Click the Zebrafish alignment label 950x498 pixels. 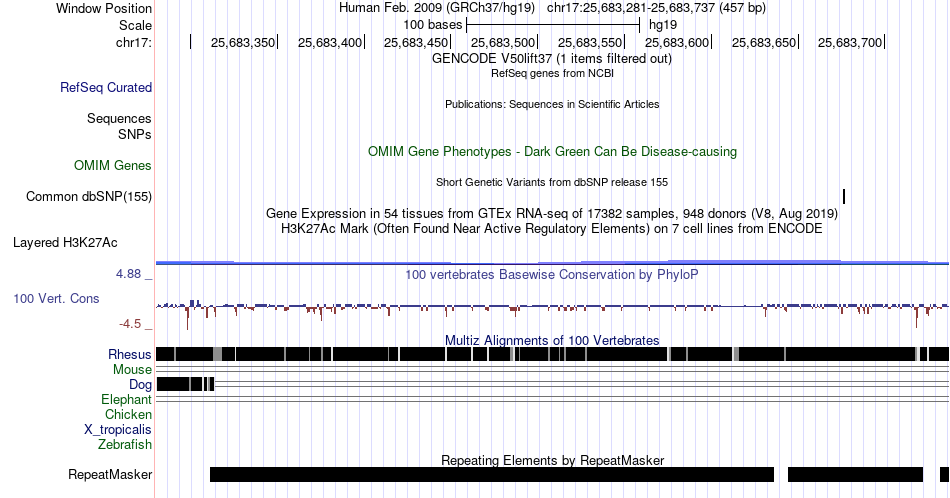coord(125,444)
